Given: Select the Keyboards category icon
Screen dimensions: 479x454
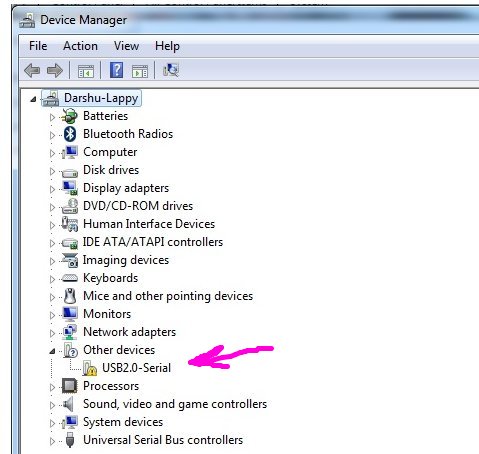Looking at the screenshot, I should [70, 278].
